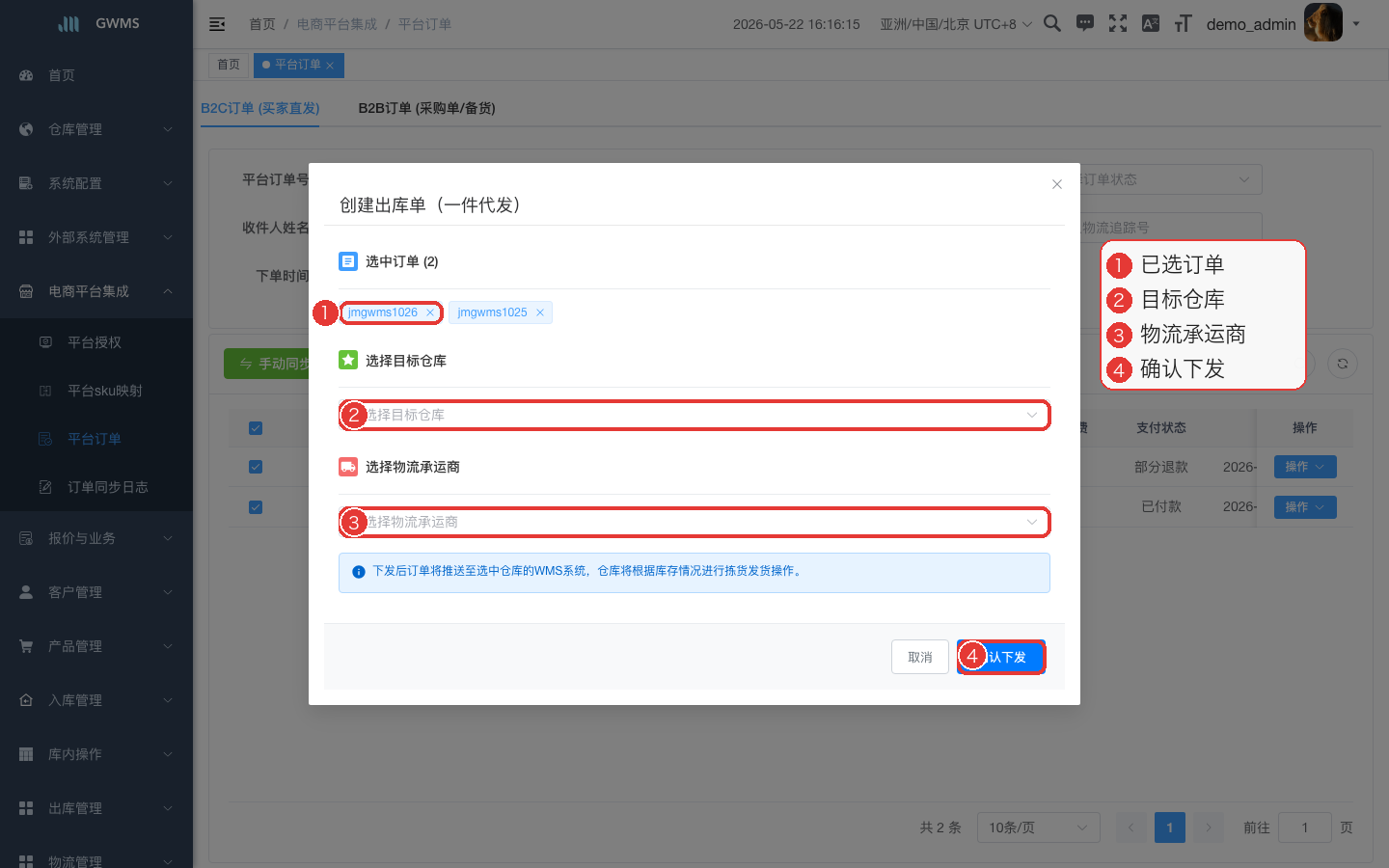This screenshot has height=868, width=1389.
Task: Switch to B2C订单 (买家直发) tab
Action: tap(260, 108)
